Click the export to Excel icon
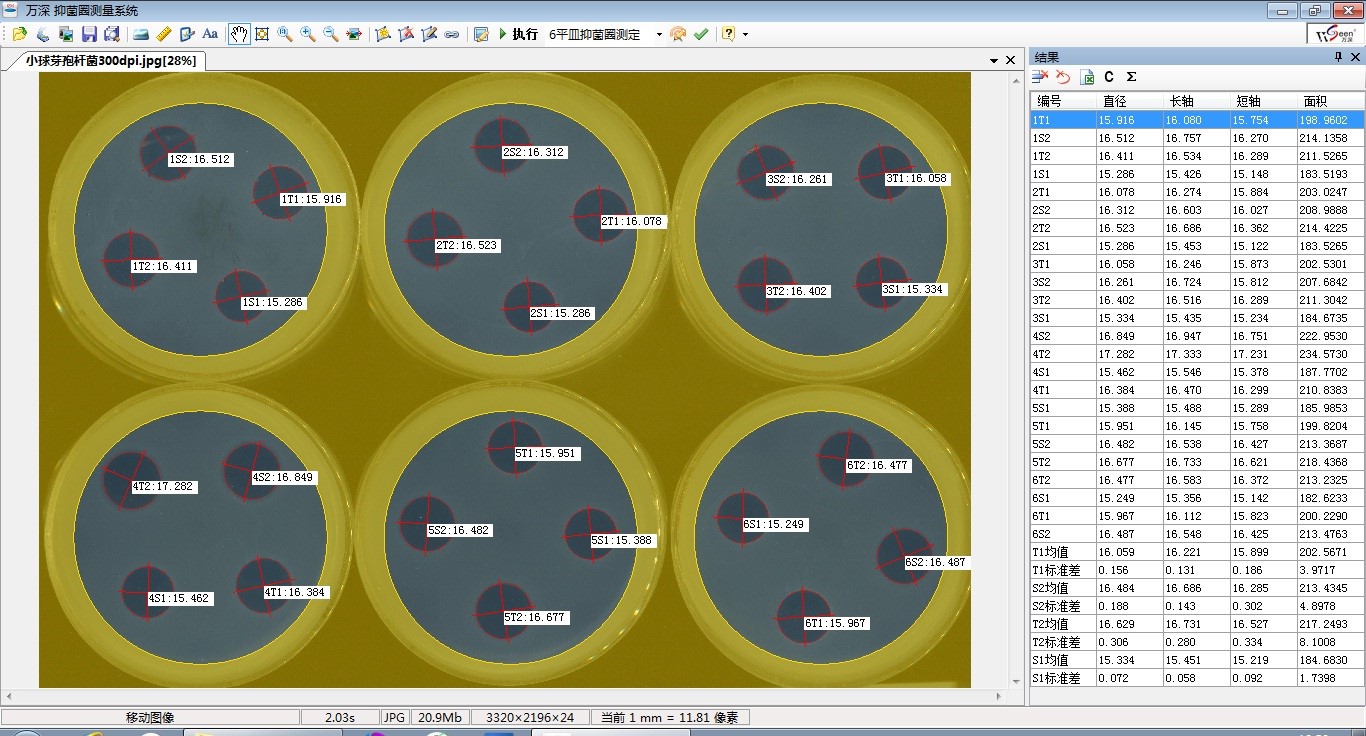 pyautogui.click(x=1087, y=77)
